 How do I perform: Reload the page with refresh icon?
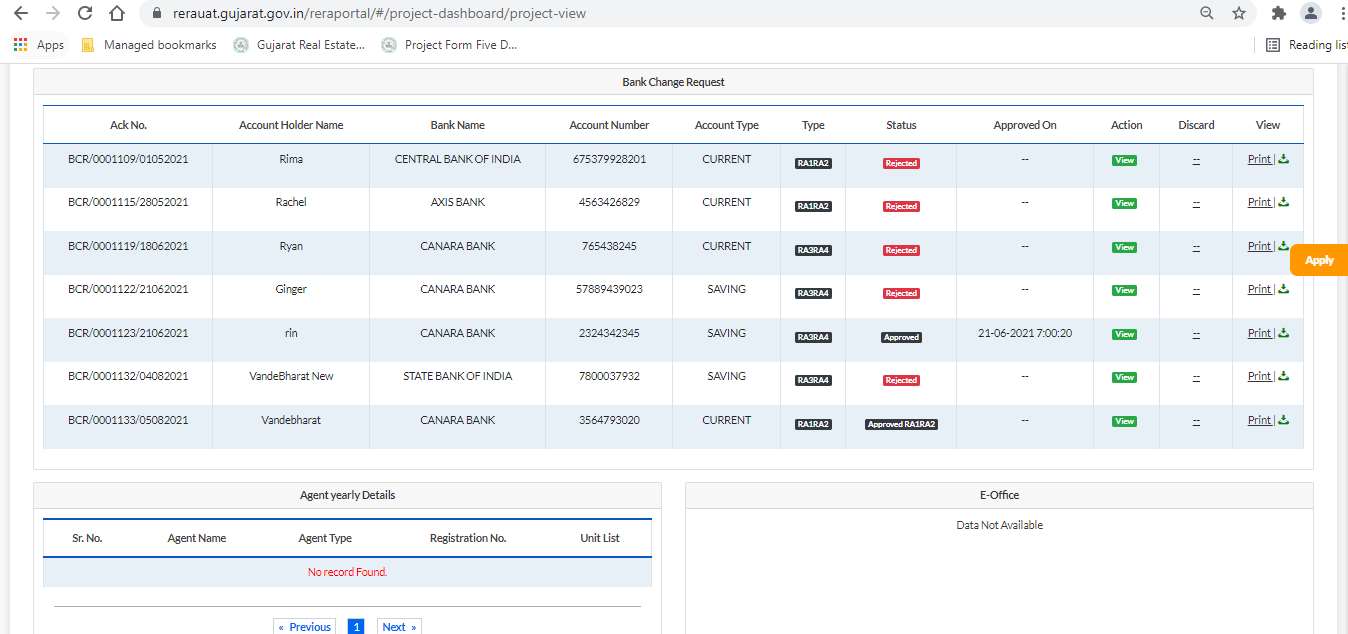pyautogui.click(x=85, y=13)
